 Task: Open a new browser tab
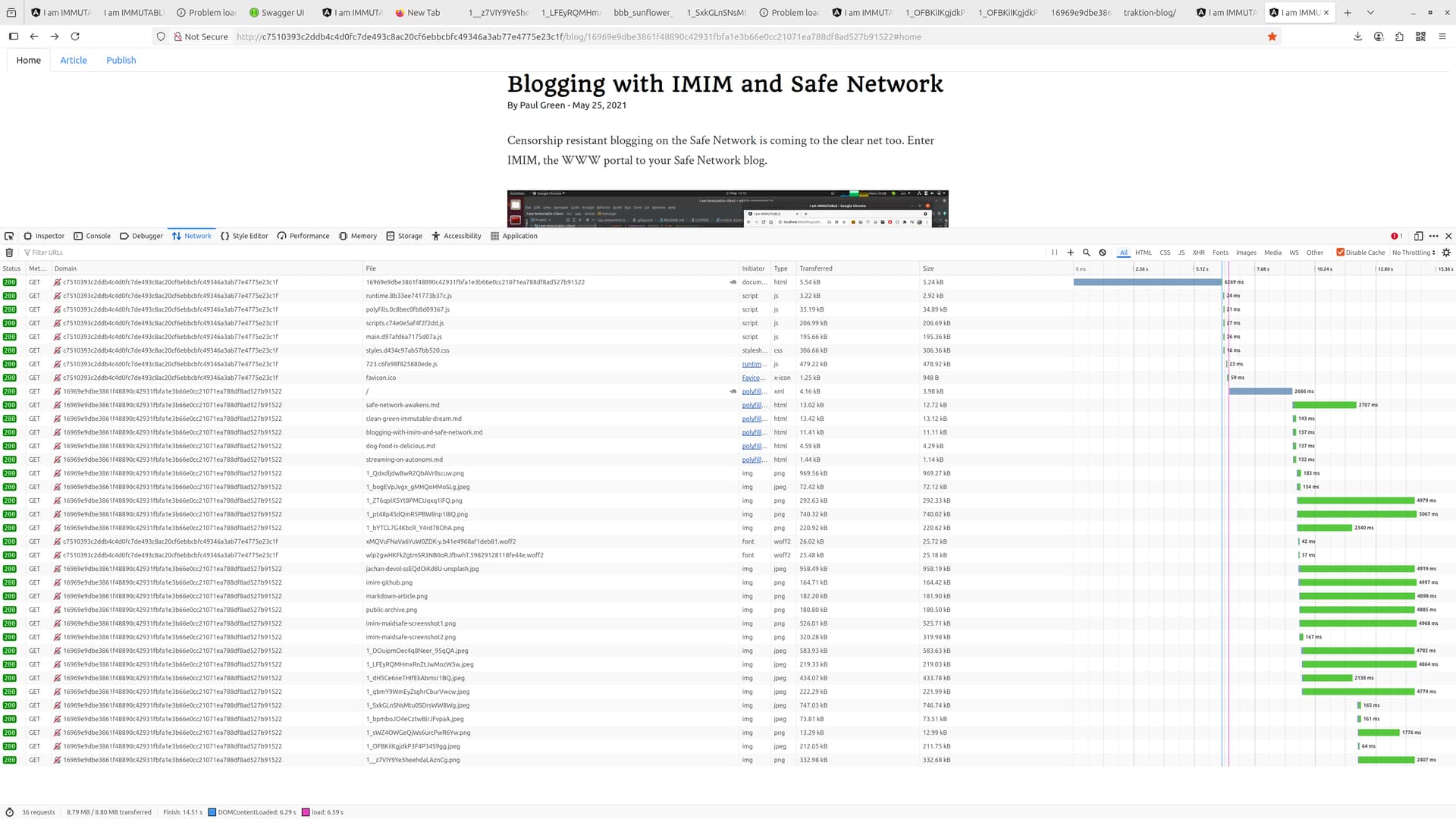point(1348,12)
